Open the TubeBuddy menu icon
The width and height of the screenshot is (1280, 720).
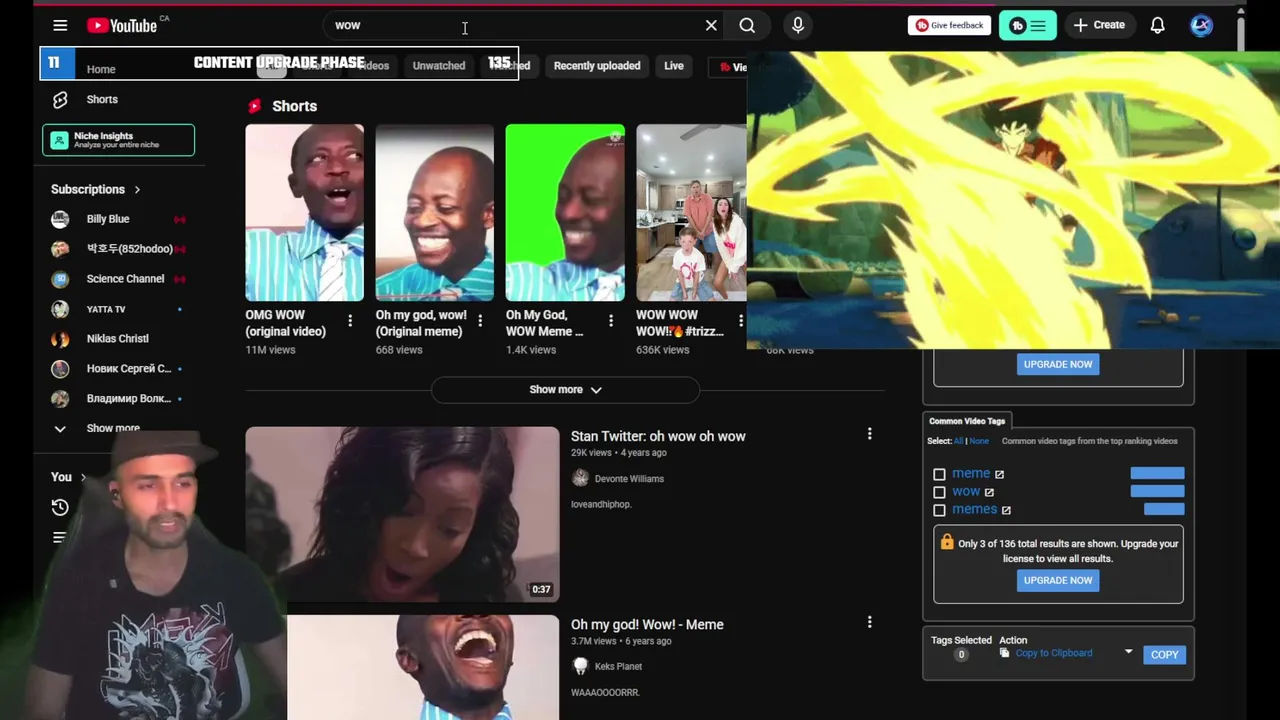click(x=1027, y=25)
